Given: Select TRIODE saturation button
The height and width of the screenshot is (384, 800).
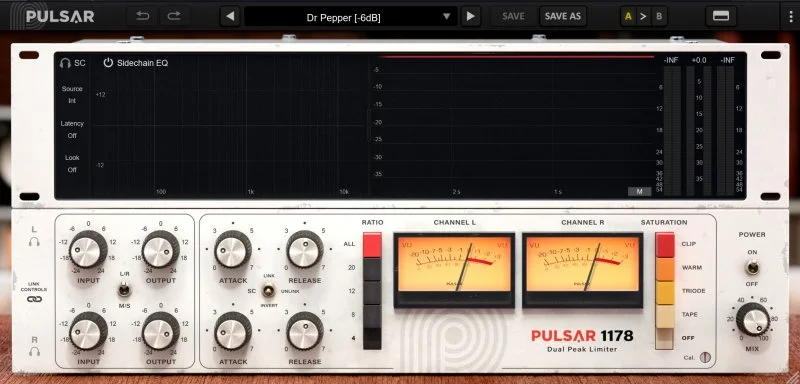Looking at the screenshot, I should (665, 292).
